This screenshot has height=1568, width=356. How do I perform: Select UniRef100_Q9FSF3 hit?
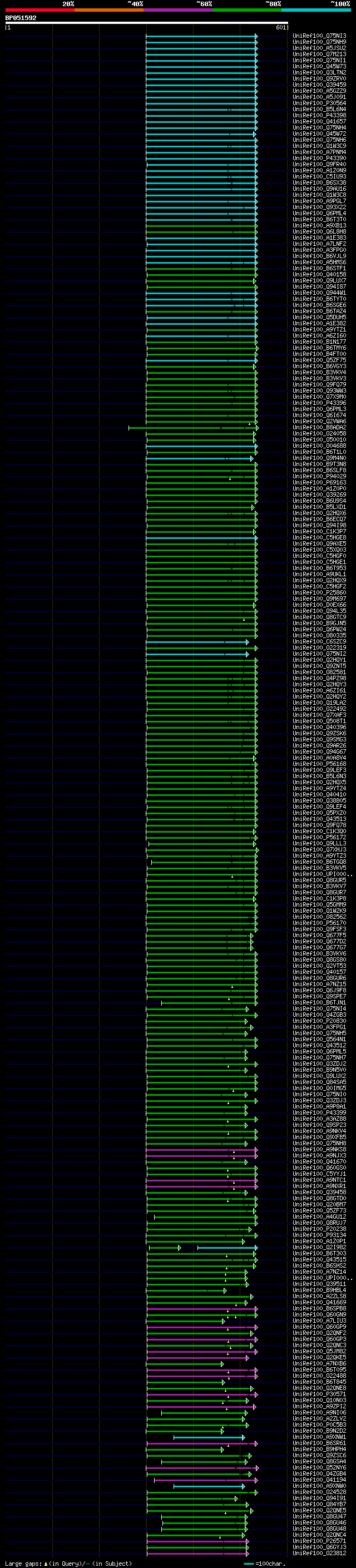(x=319, y=929)
